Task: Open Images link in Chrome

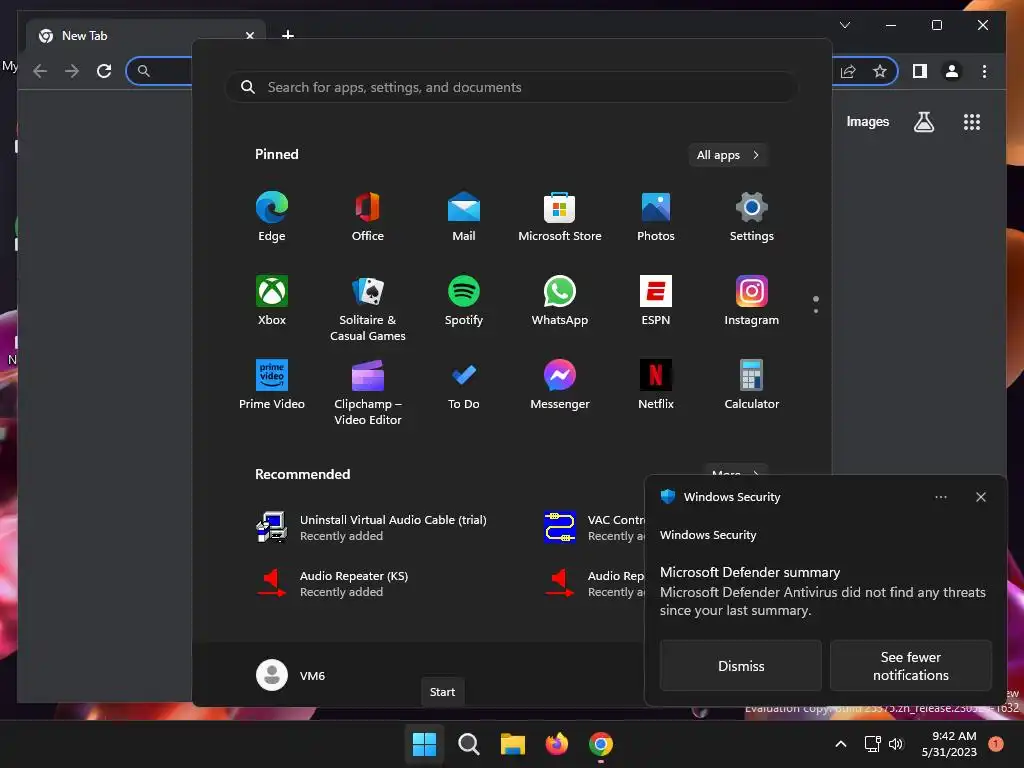Action: pos(867,121)
